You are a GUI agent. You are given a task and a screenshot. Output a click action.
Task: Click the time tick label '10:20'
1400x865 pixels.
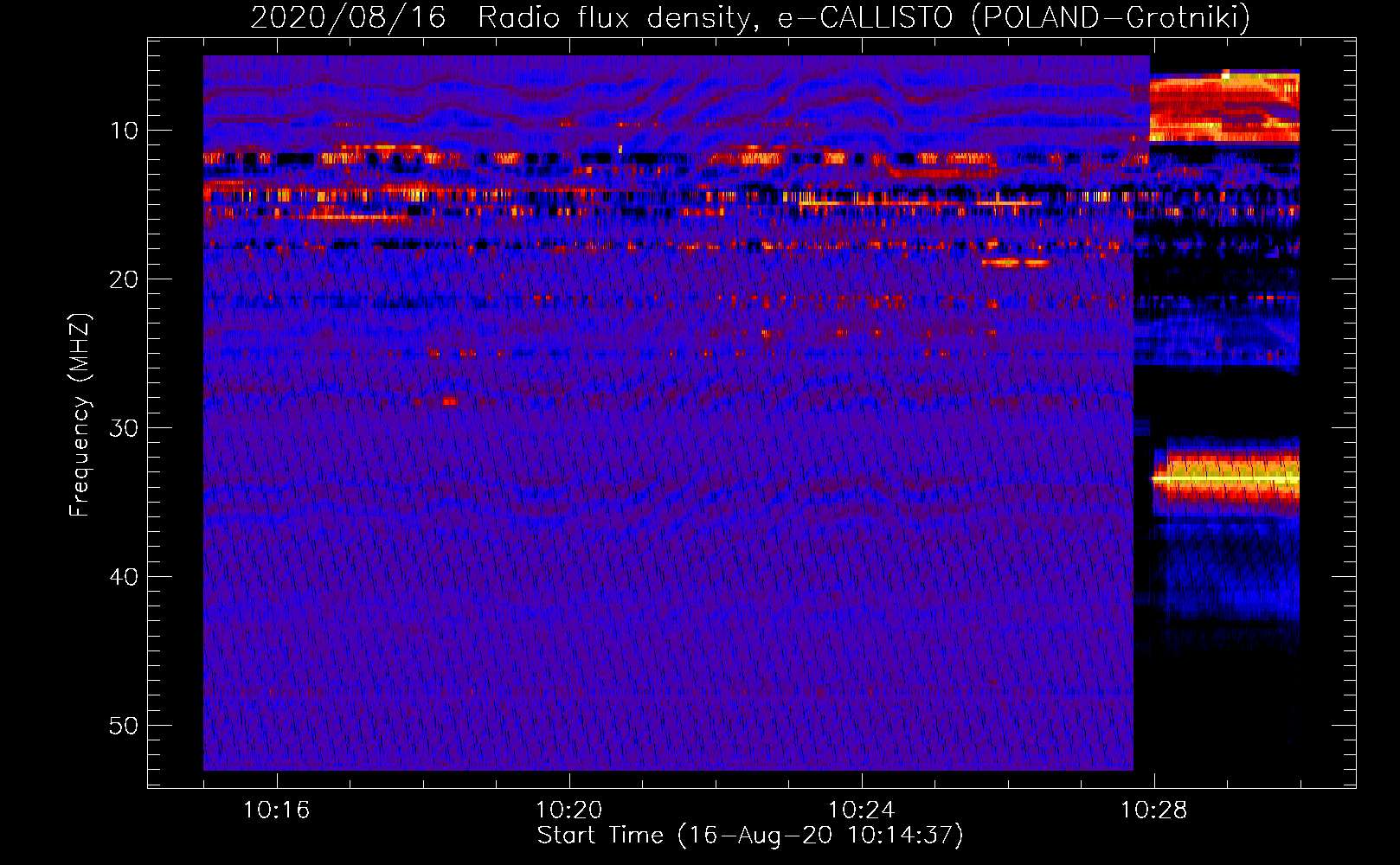tap(568, 811)
